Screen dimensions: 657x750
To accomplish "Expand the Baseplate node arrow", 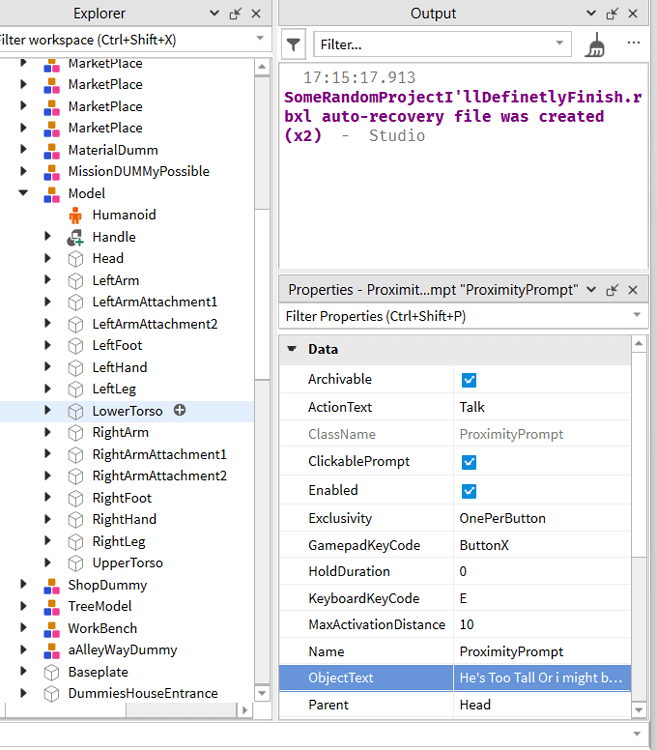I will pyautogui.click(x=23, y=671).
